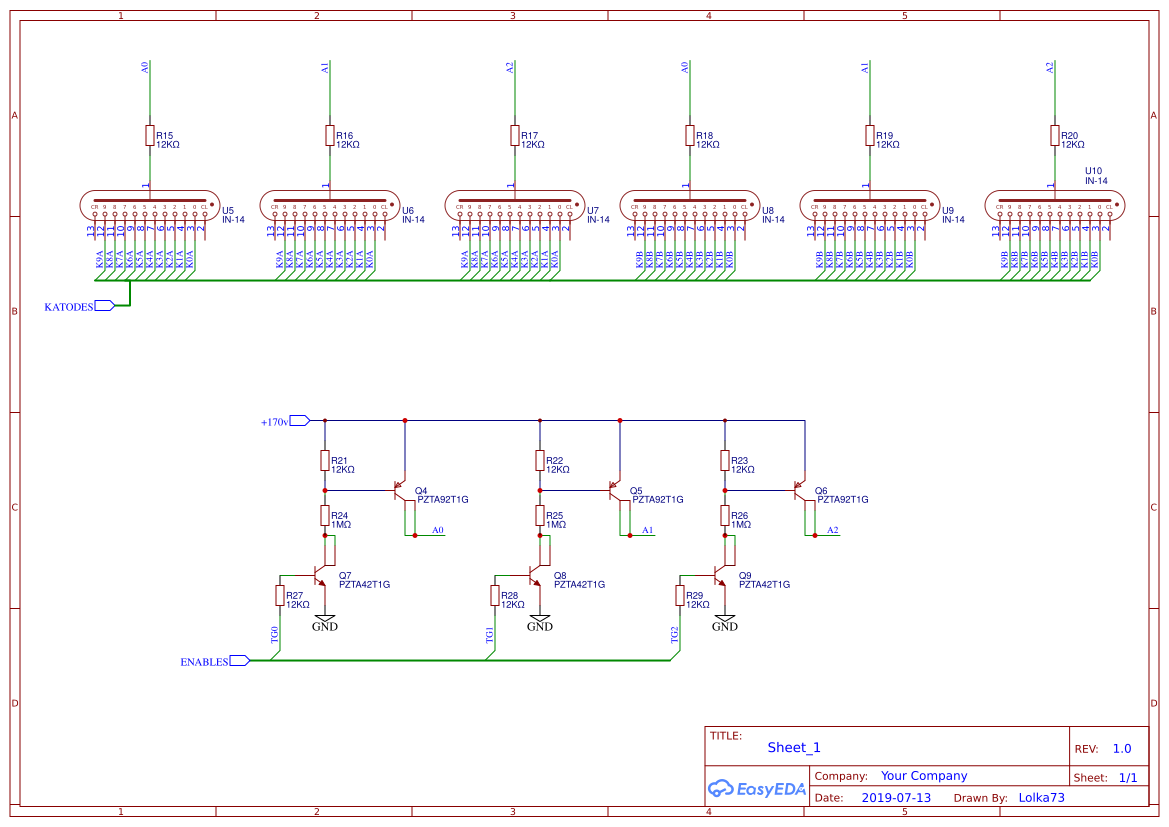Click the Sheet_1 title text
Image resolution: width=1169 pixels, height=827 pixels.
pyautogui.click(x=793, y=747)
